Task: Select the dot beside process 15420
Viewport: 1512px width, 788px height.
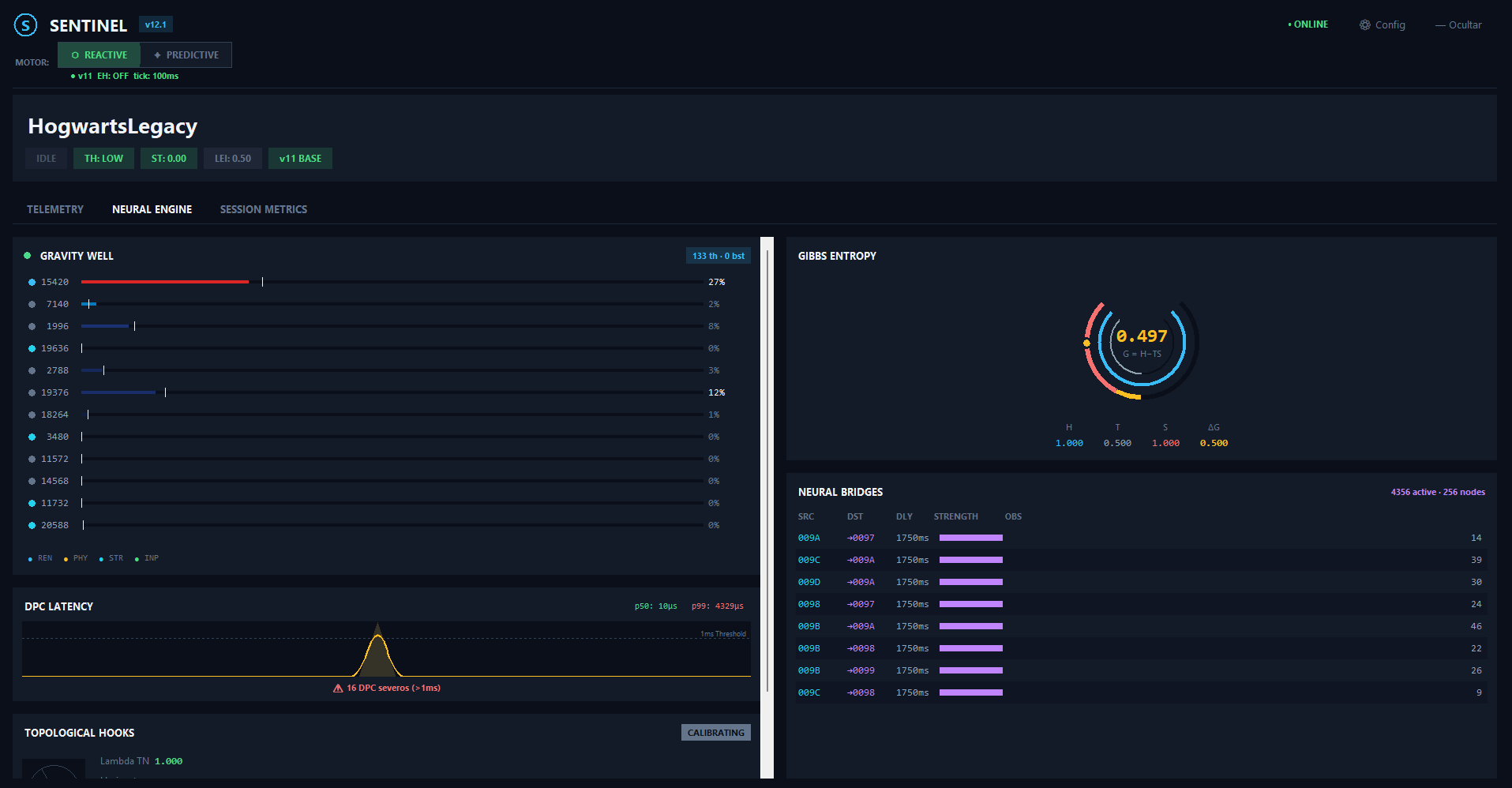Action: click(x=32, y=282)
